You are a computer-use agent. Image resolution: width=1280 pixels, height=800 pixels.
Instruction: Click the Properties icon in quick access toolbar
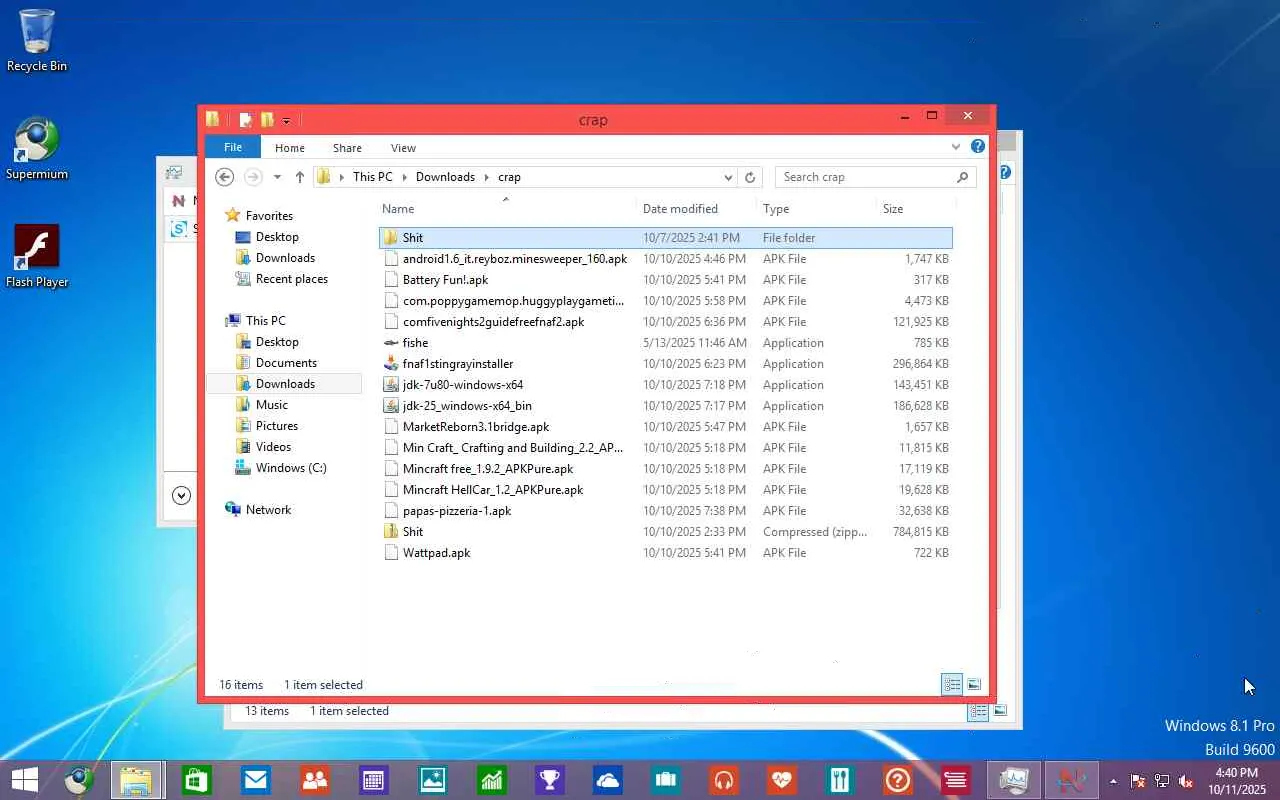[x=245, y=120]
